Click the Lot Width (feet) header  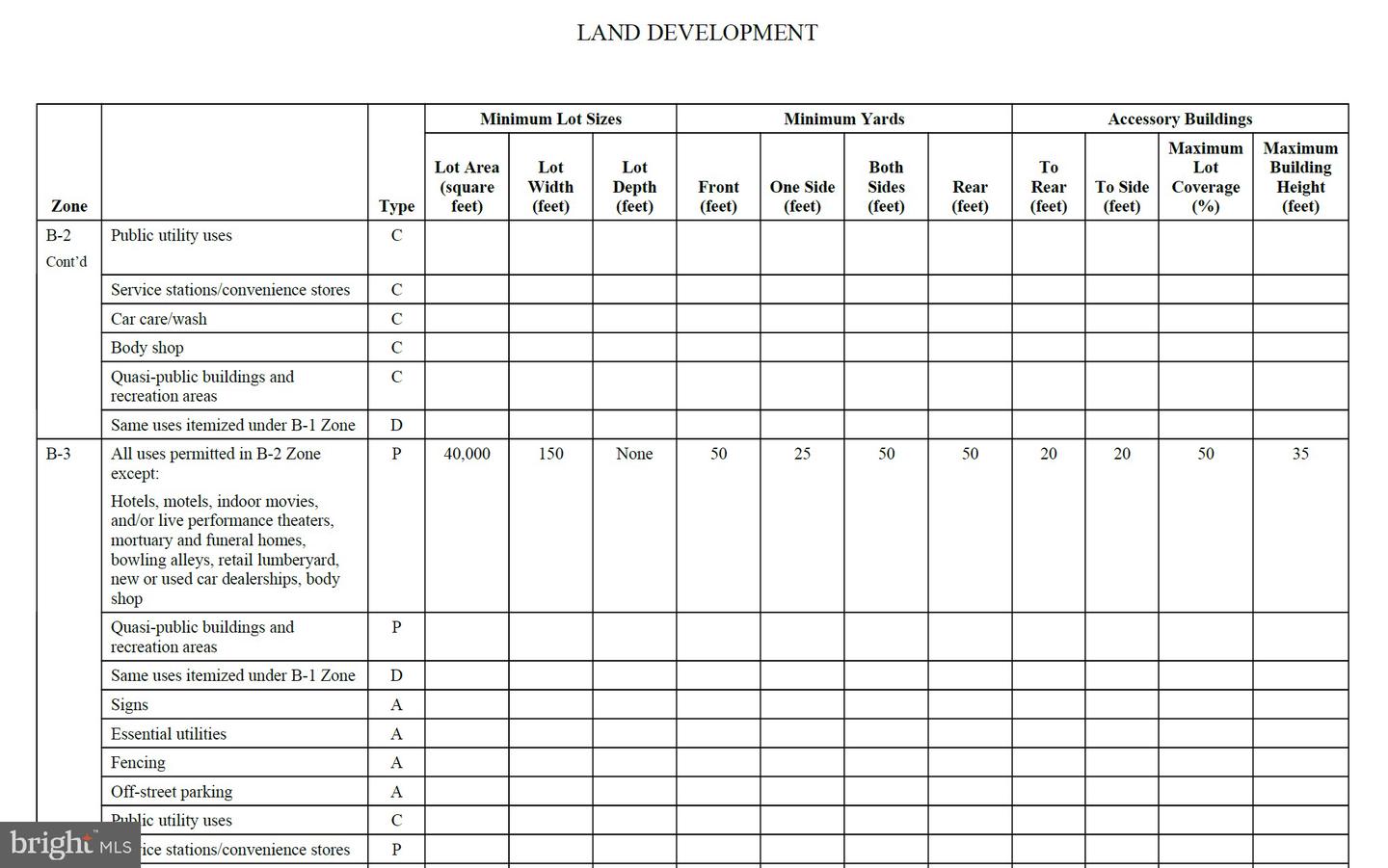(x=550, y=187)
